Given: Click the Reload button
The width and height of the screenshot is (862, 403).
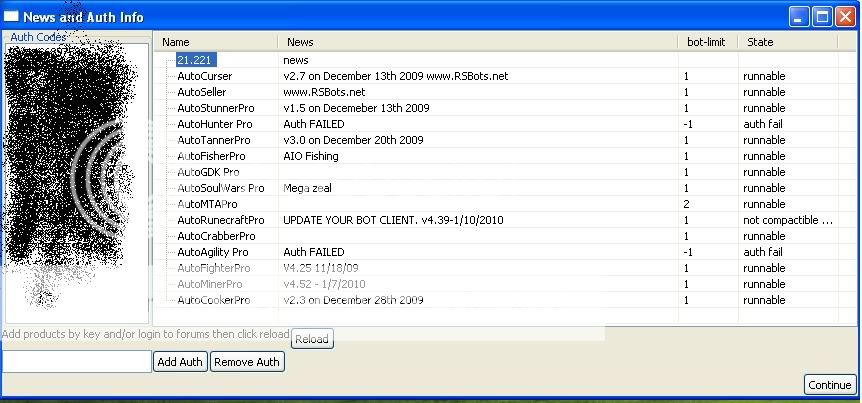Looking at the screenshot, I should point(311,339).
